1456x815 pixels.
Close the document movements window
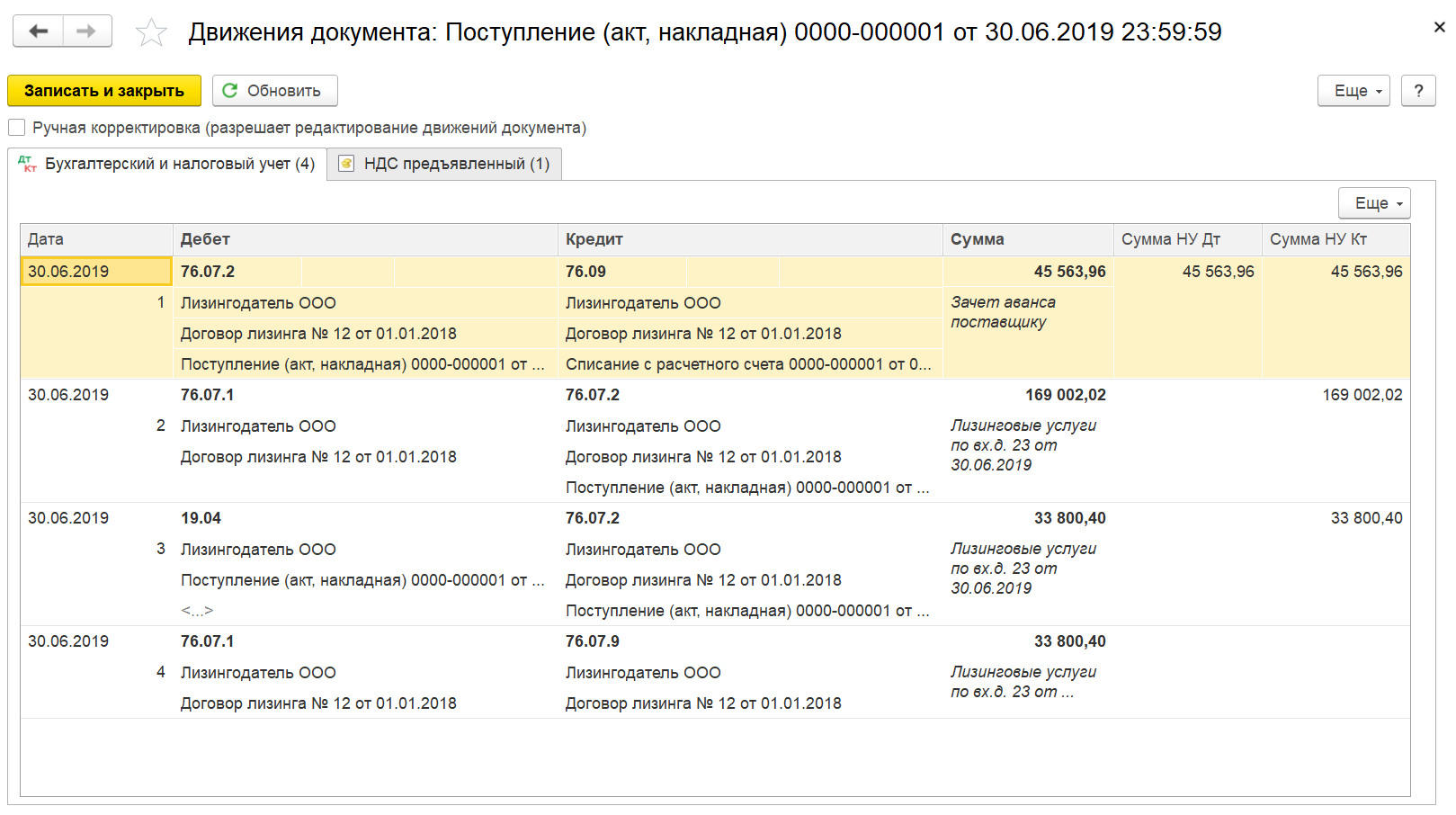tap(1439, 28)
